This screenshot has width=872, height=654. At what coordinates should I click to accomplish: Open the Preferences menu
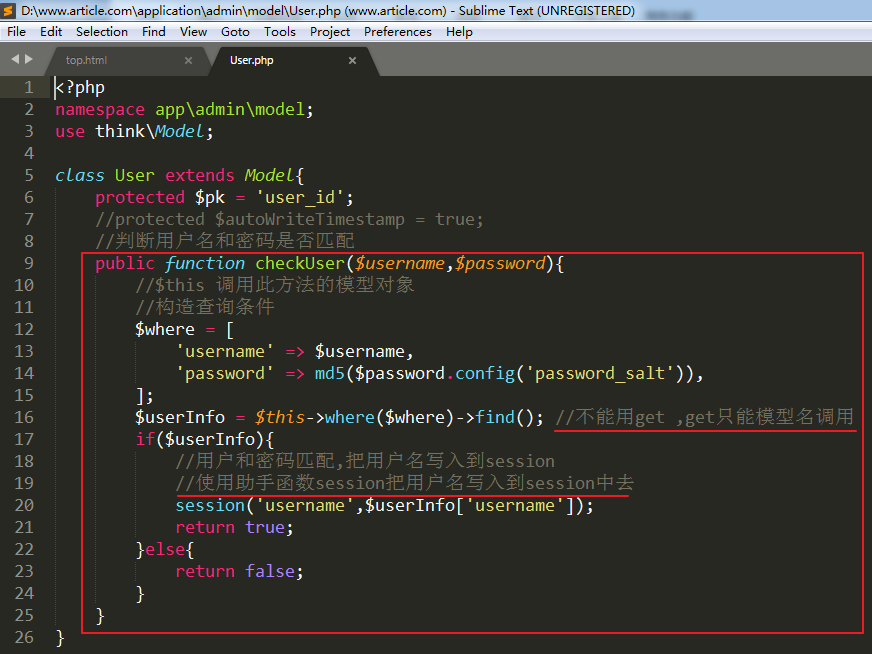tap(398, 32)
